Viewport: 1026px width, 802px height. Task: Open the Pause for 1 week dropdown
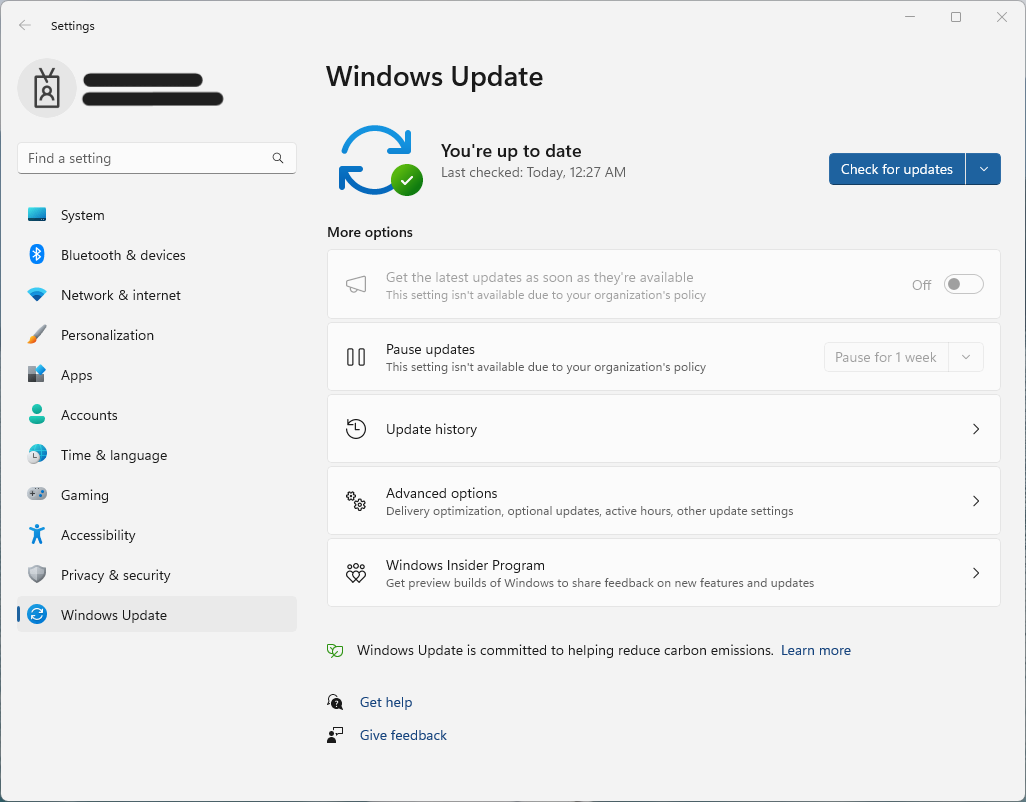(966, 357)
